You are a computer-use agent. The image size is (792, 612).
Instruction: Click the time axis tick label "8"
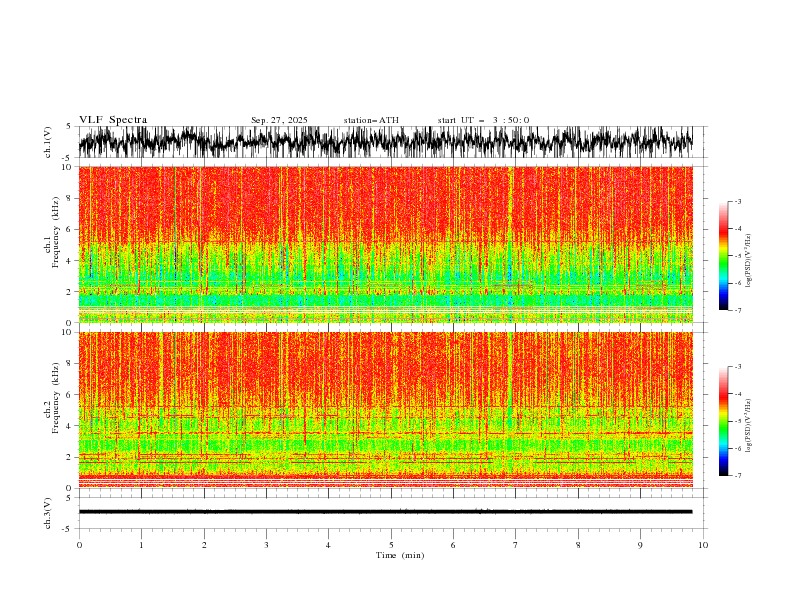tap(578, 545)
